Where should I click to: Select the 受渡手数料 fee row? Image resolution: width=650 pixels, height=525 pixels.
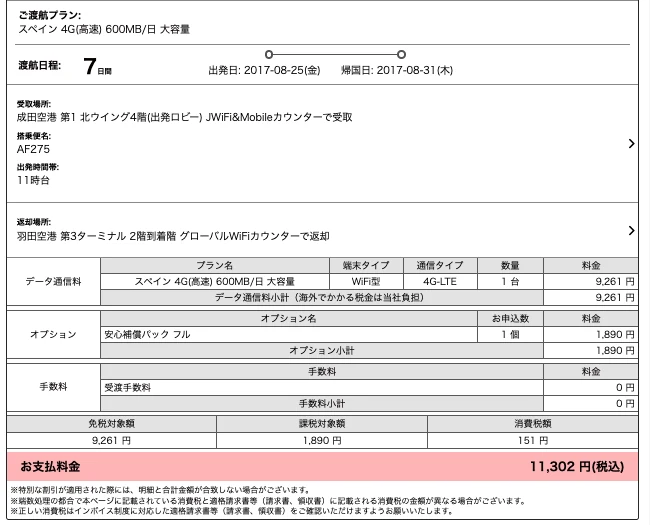tap(322, 388)
